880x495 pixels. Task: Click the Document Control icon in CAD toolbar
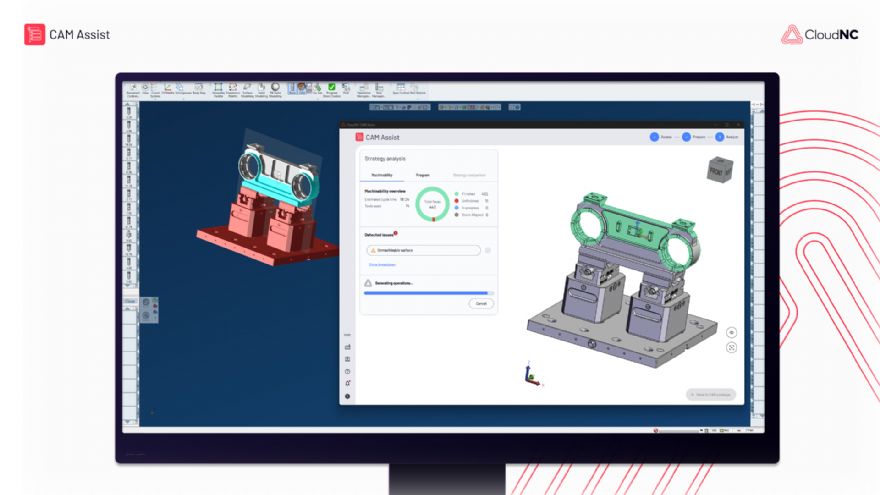click(133, 90)
